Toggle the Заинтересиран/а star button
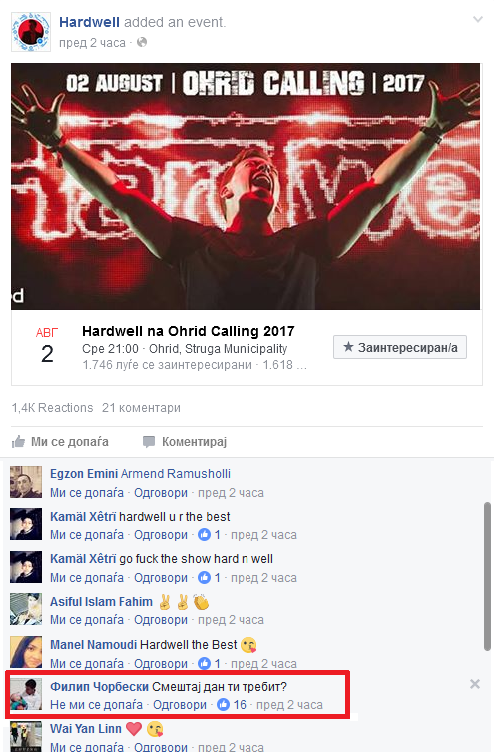494x752 pixels. [x=400, y=347]
